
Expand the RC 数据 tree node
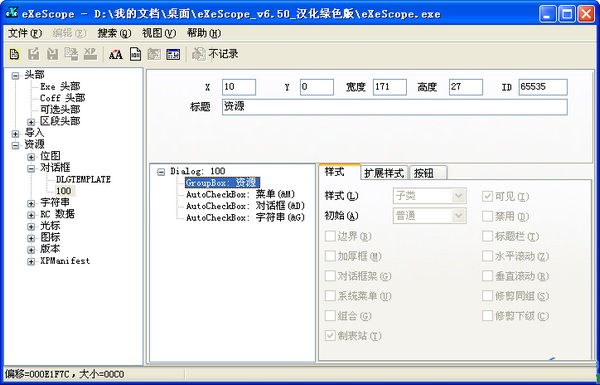(31, 215)
